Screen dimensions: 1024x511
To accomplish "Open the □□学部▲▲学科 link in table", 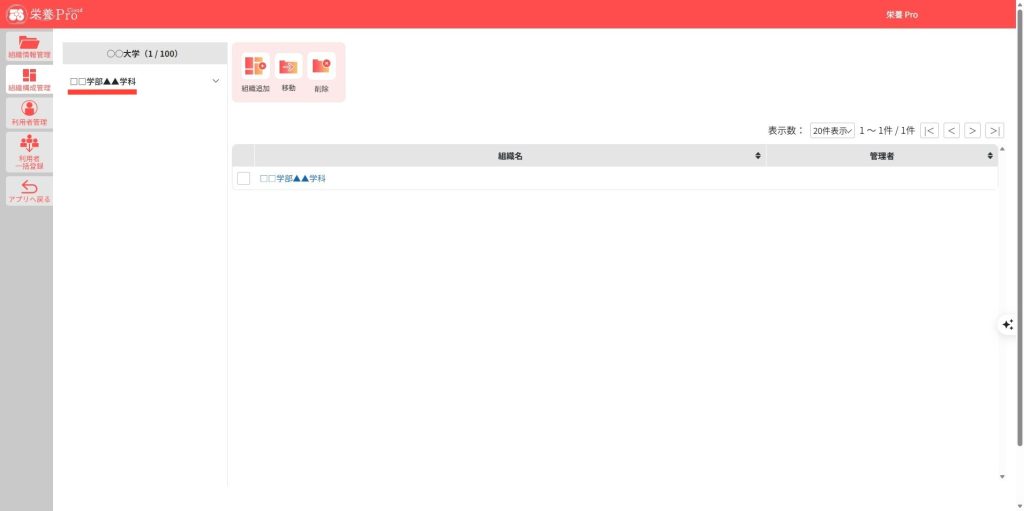I will pyautogui.click(x=293, y=178).
